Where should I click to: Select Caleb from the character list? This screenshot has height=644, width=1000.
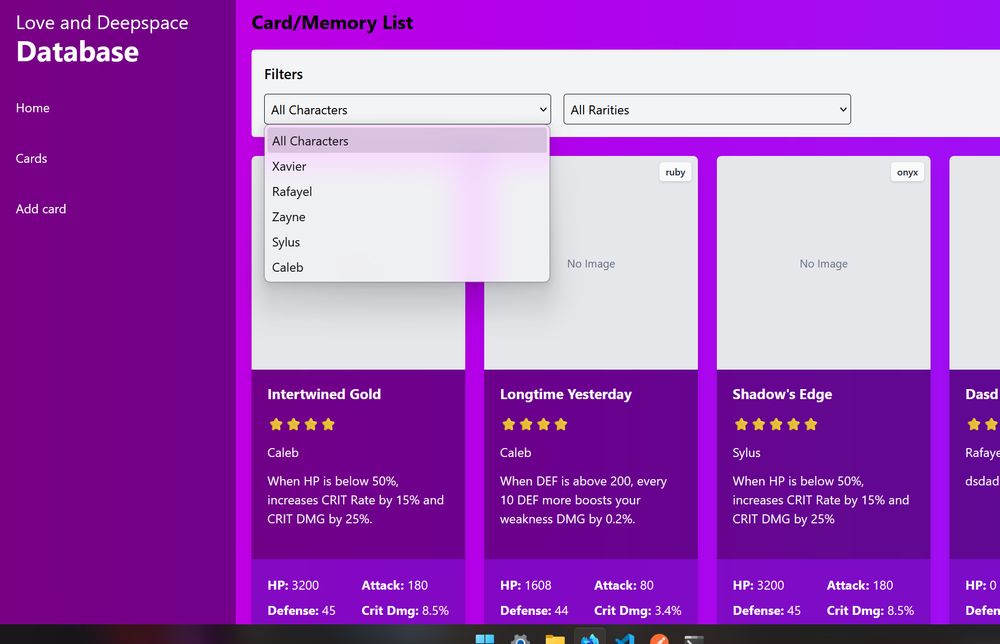(x=407, y=267)
